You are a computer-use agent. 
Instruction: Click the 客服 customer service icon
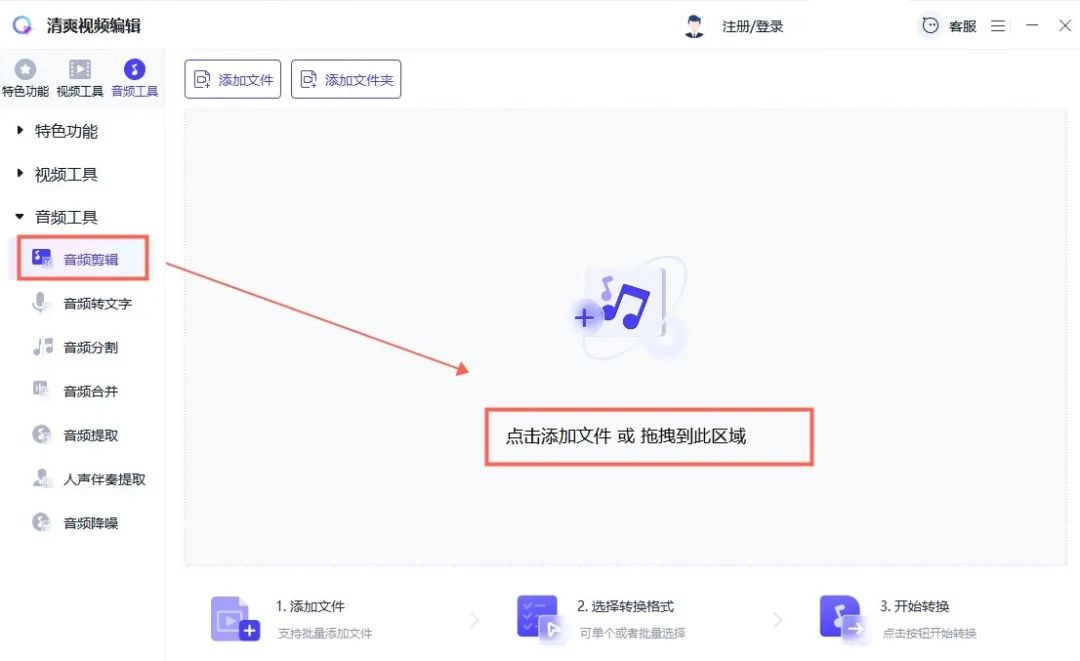(930, 26)
